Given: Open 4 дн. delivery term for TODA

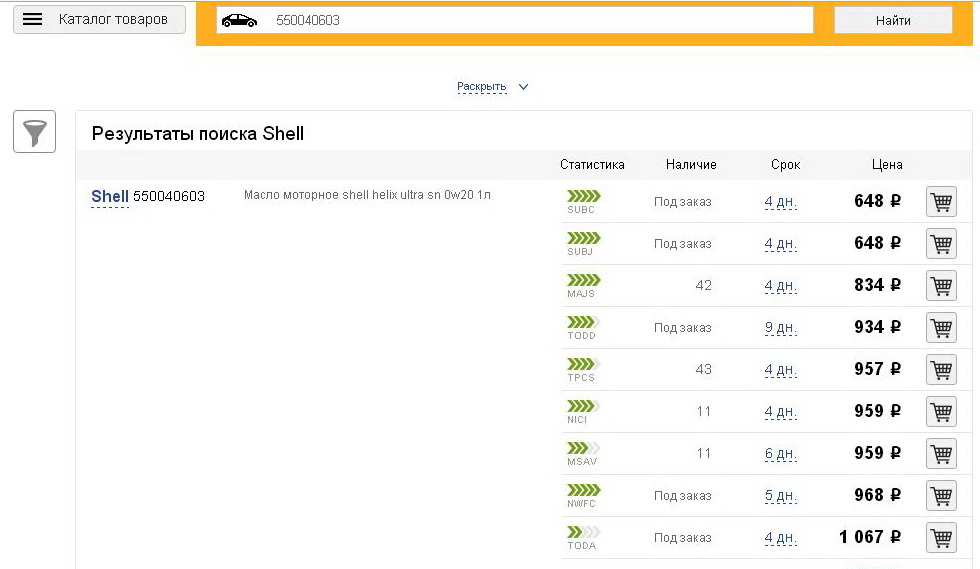Looking at the screenshot, I should click(x=780, y=538).
